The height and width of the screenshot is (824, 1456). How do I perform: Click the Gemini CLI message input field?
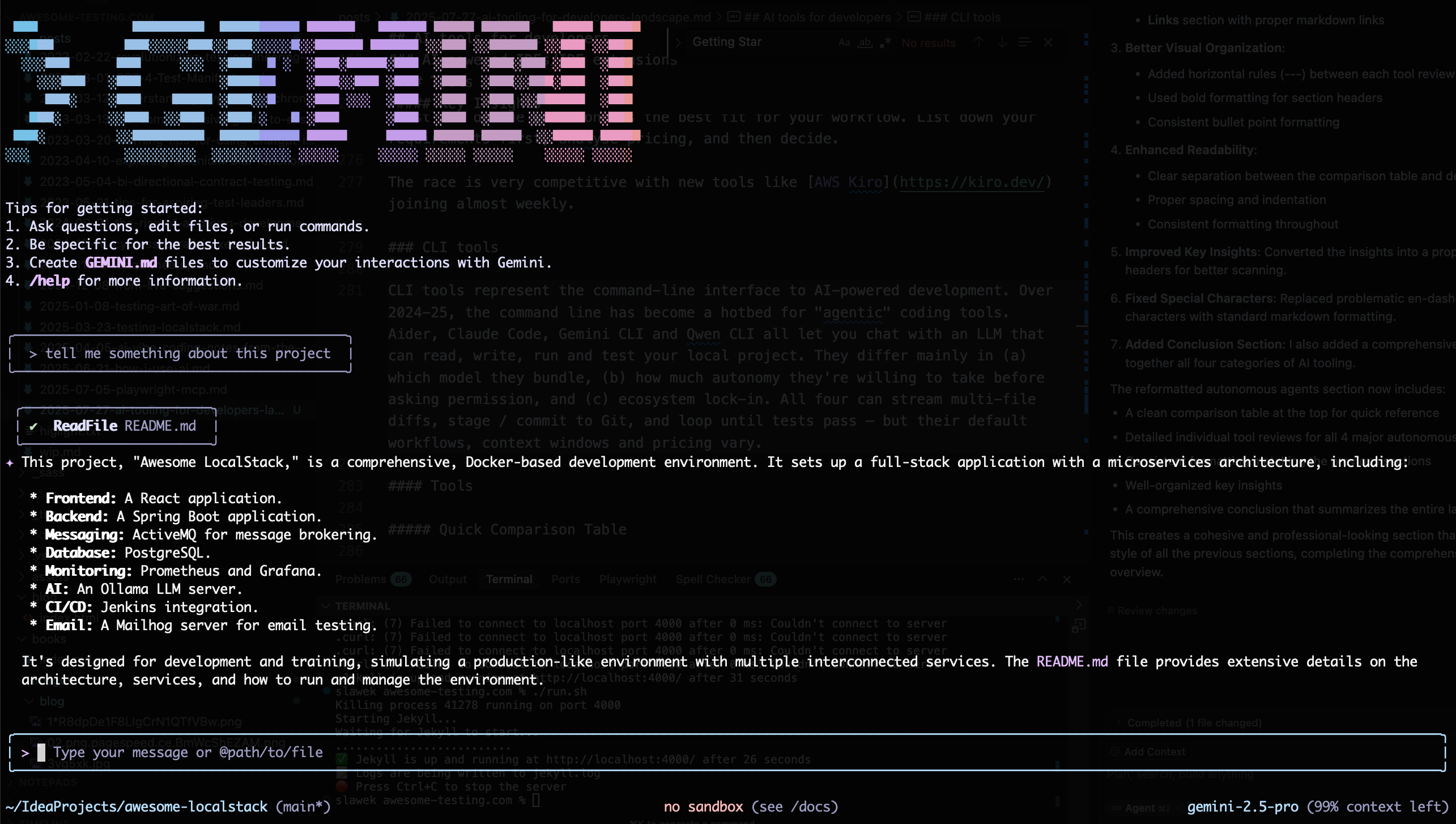(727, 753)
